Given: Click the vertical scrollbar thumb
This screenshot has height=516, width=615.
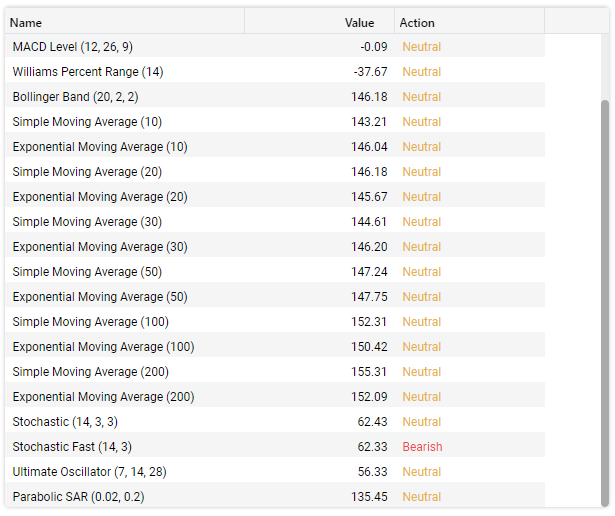Looking at the screenshot, I should [605, 304].
